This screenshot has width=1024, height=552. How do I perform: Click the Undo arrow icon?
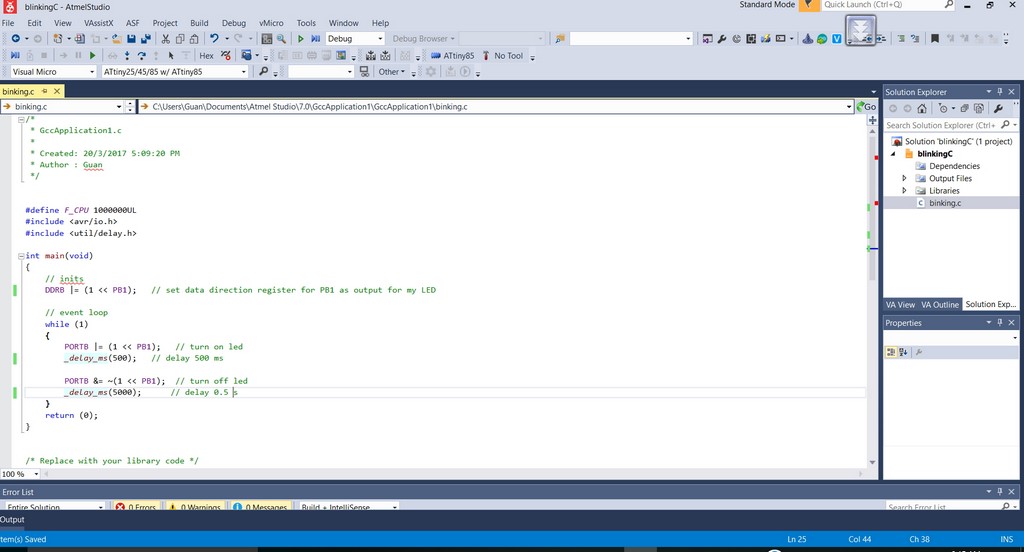(214, 39)
